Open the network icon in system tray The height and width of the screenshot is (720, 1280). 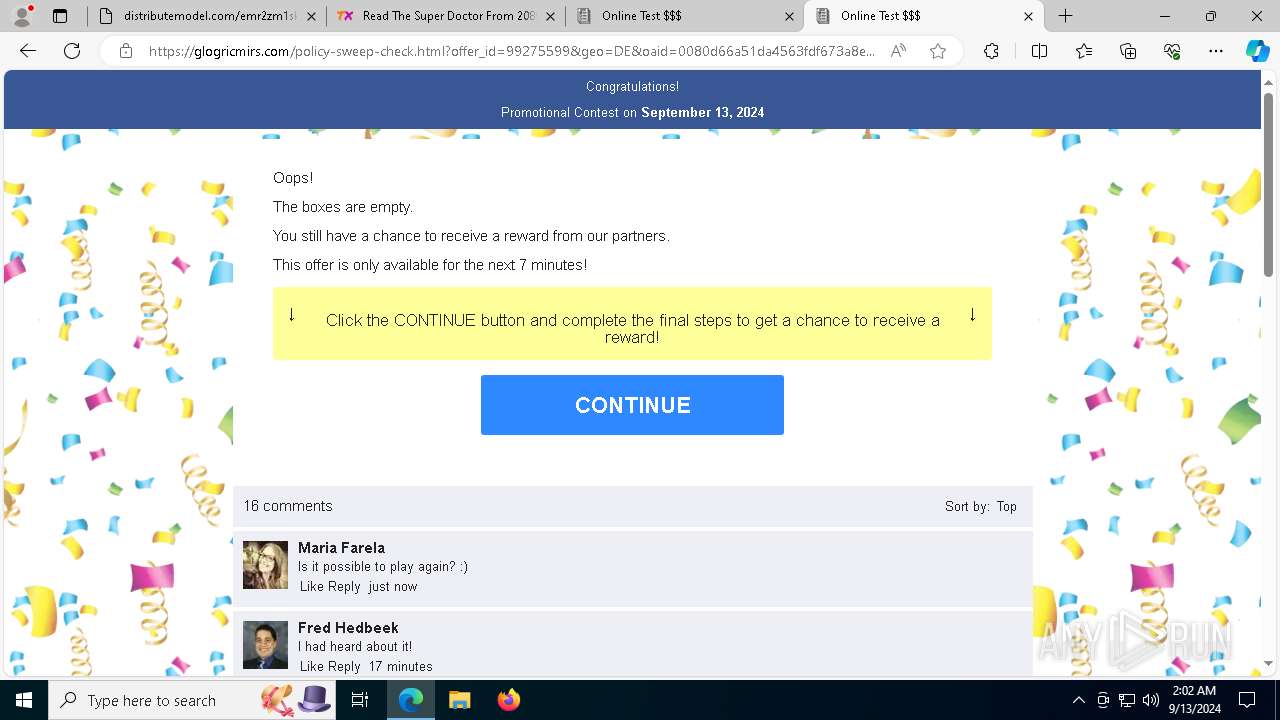1127,700
